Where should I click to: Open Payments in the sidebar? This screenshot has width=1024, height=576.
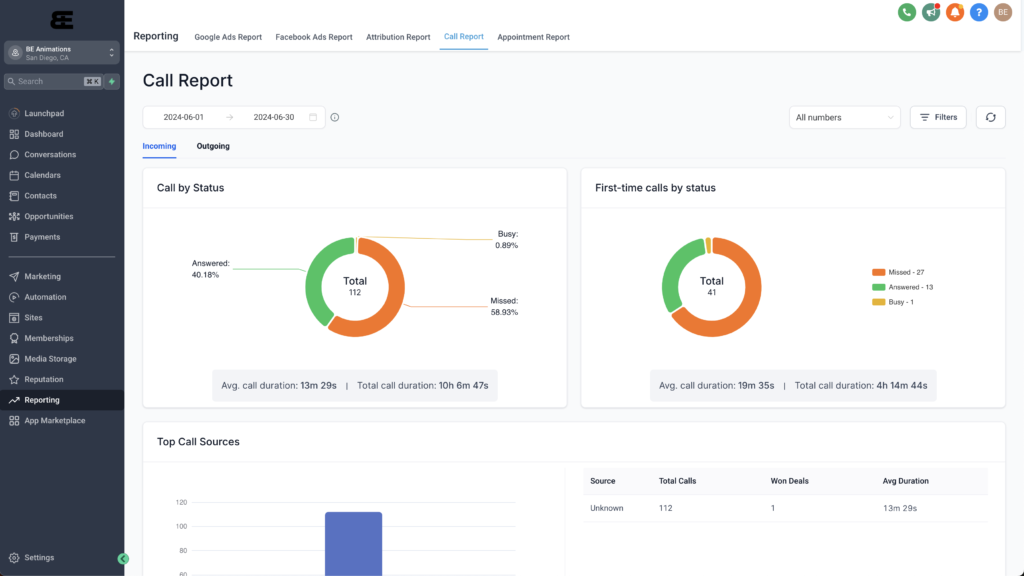point(41,237)
